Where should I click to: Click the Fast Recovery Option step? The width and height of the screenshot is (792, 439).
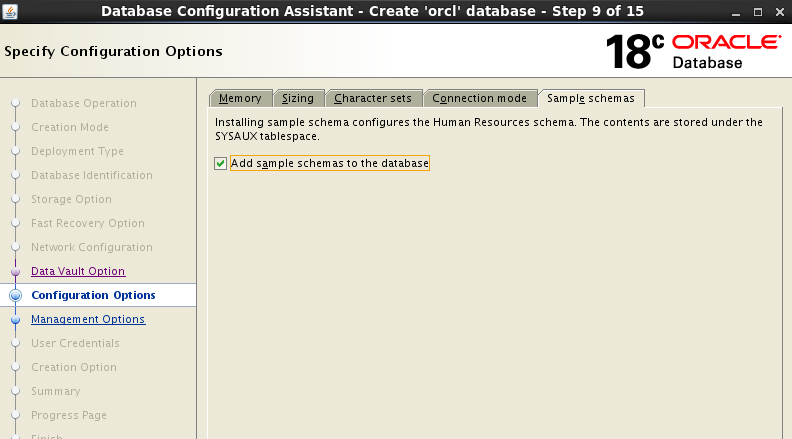click(88, 223)
